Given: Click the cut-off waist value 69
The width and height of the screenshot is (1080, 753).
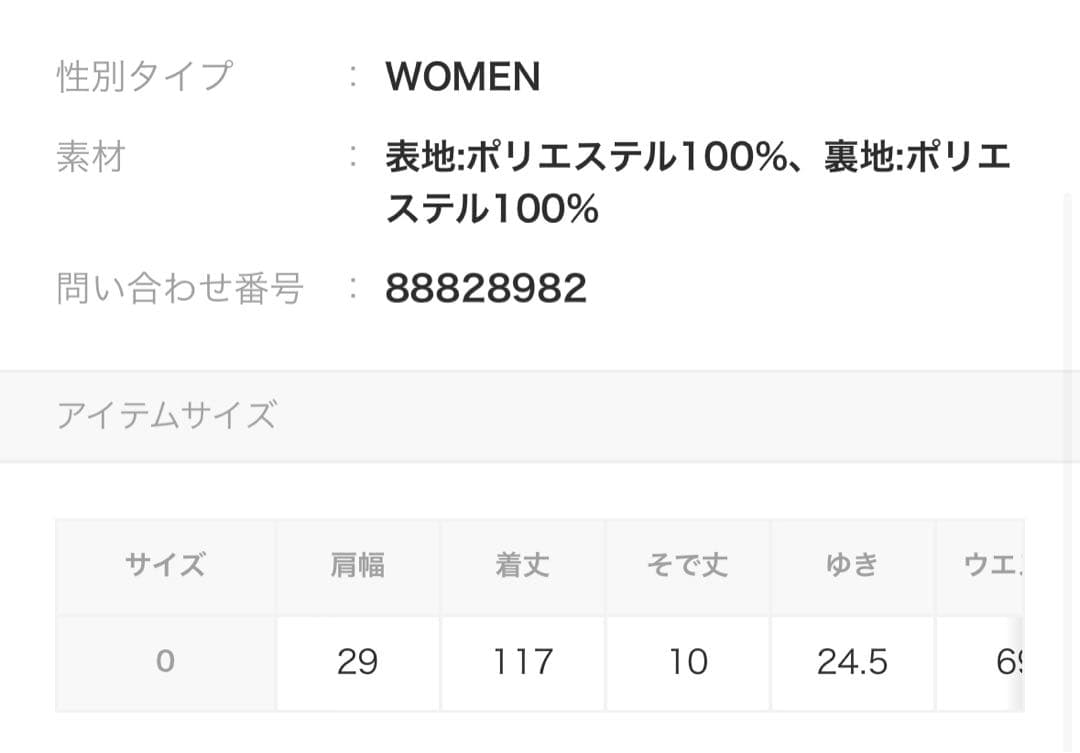Looking at the screenshot, I should coord(1006,662).
